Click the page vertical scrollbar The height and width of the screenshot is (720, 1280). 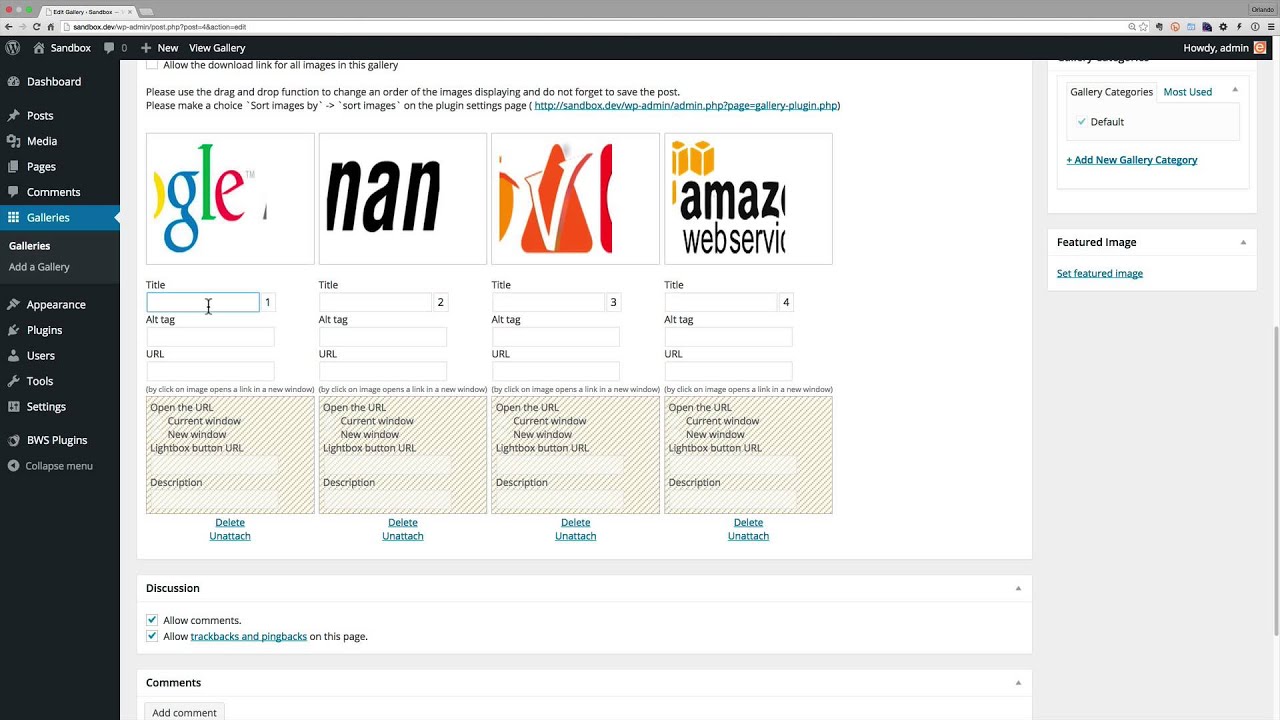1275,480
